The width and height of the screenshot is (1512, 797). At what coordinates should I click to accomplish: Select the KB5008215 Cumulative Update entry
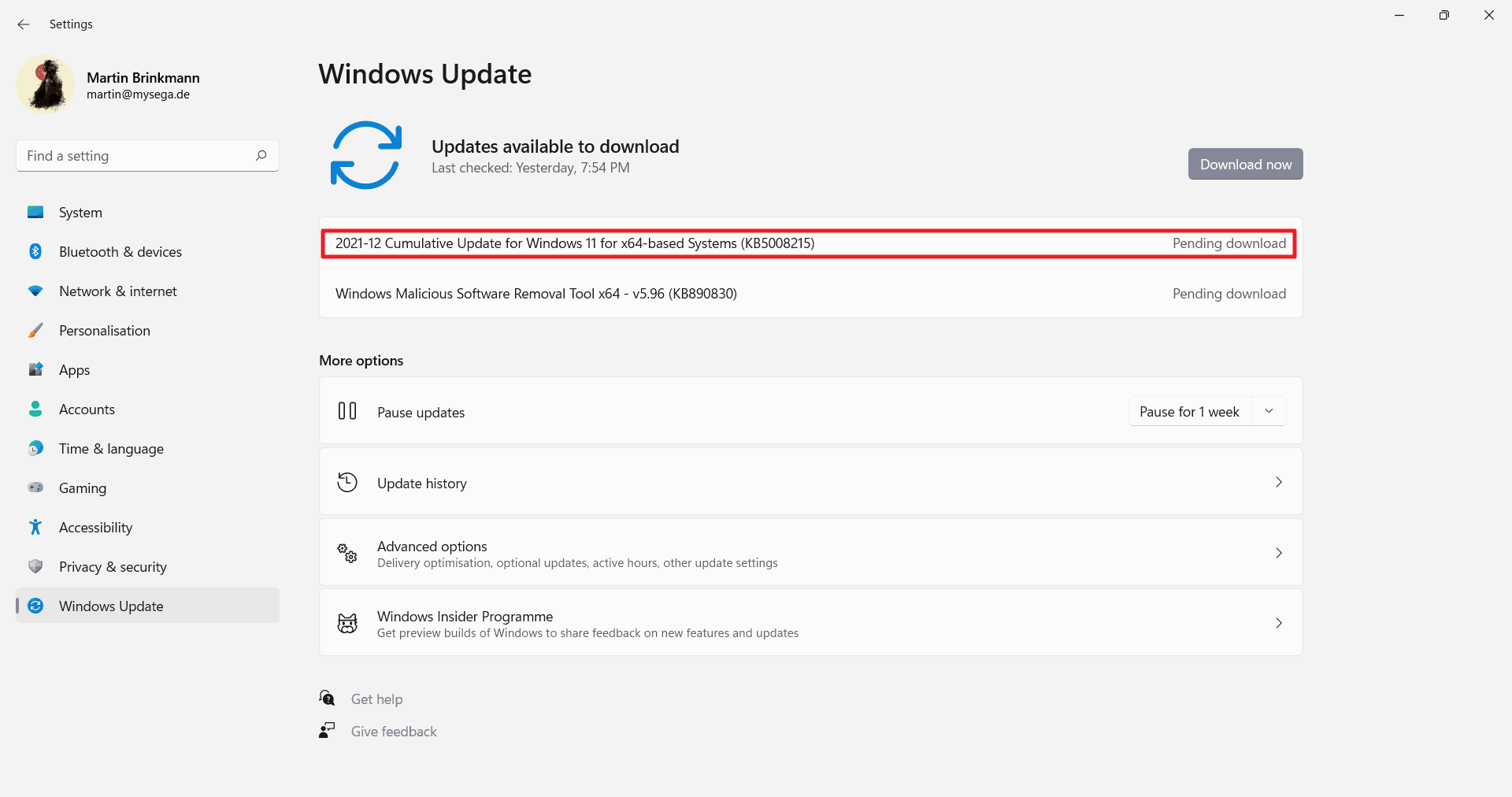(810, 243)
